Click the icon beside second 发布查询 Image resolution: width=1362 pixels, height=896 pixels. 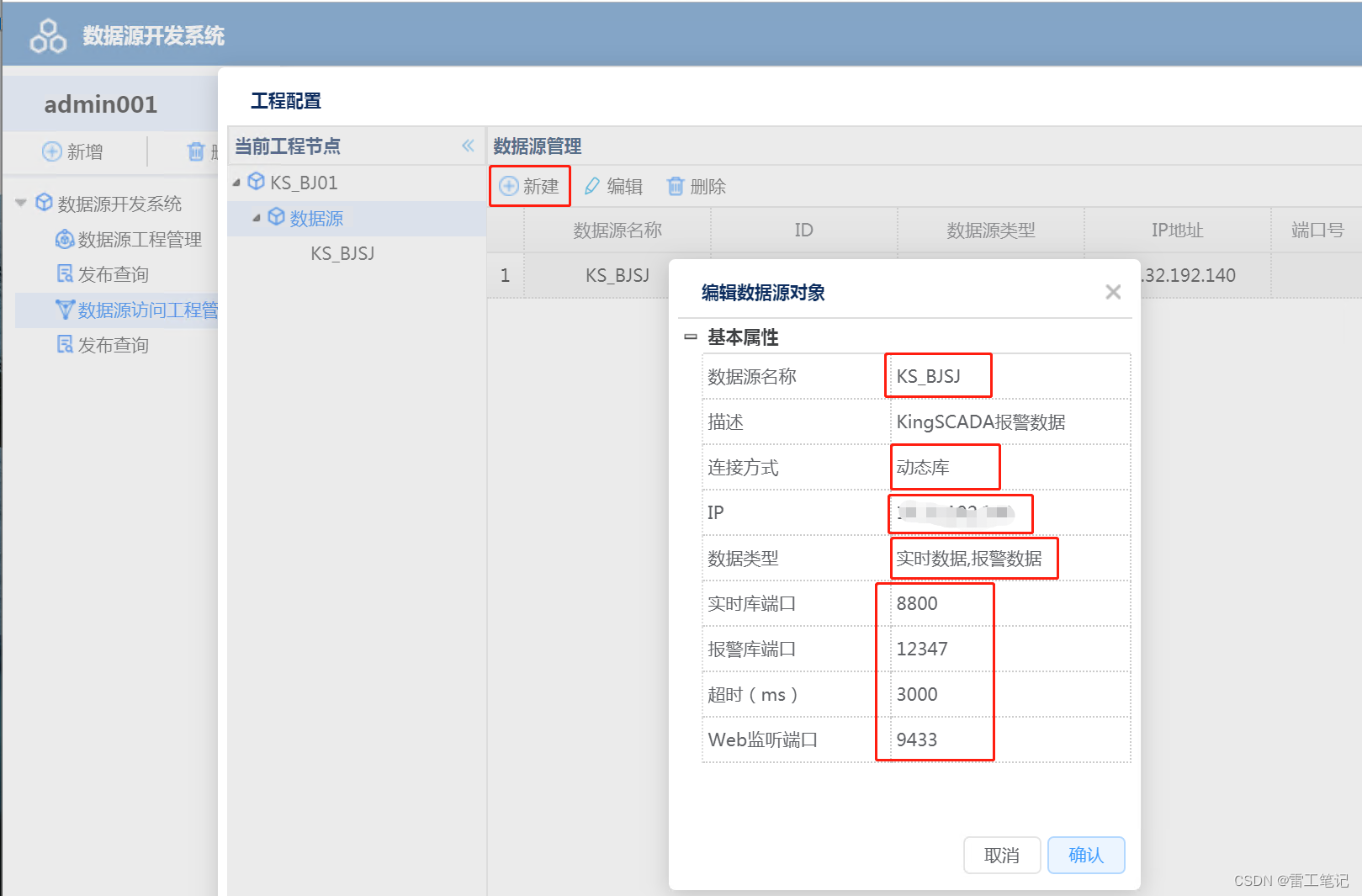(65, 345)
